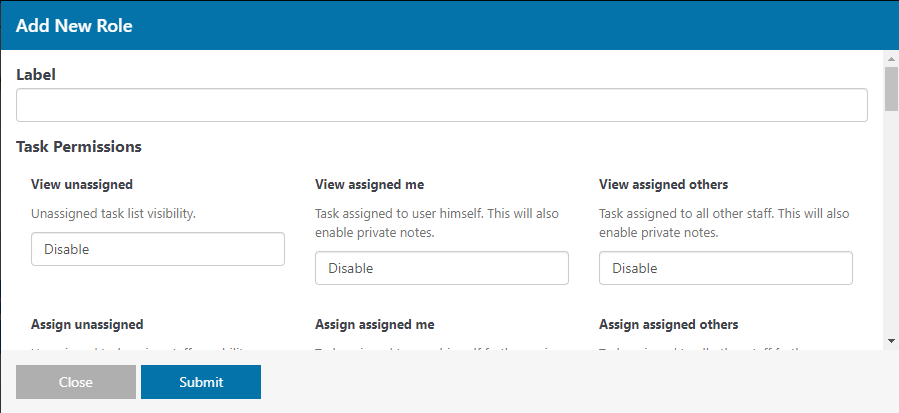
Task: Click the Label field caption
Action: pyautogui.click(x=36, y=75)
